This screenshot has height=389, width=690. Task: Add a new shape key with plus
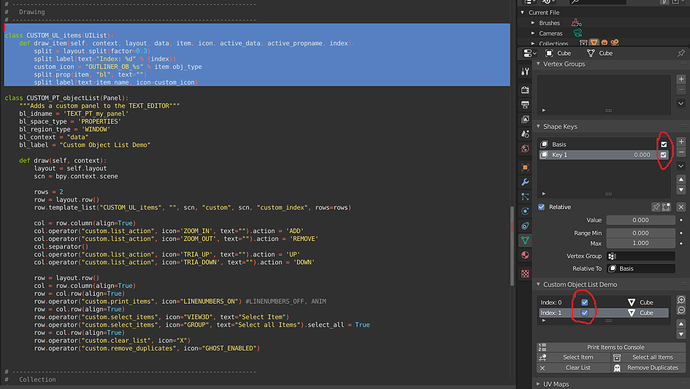tap(681, 142)
